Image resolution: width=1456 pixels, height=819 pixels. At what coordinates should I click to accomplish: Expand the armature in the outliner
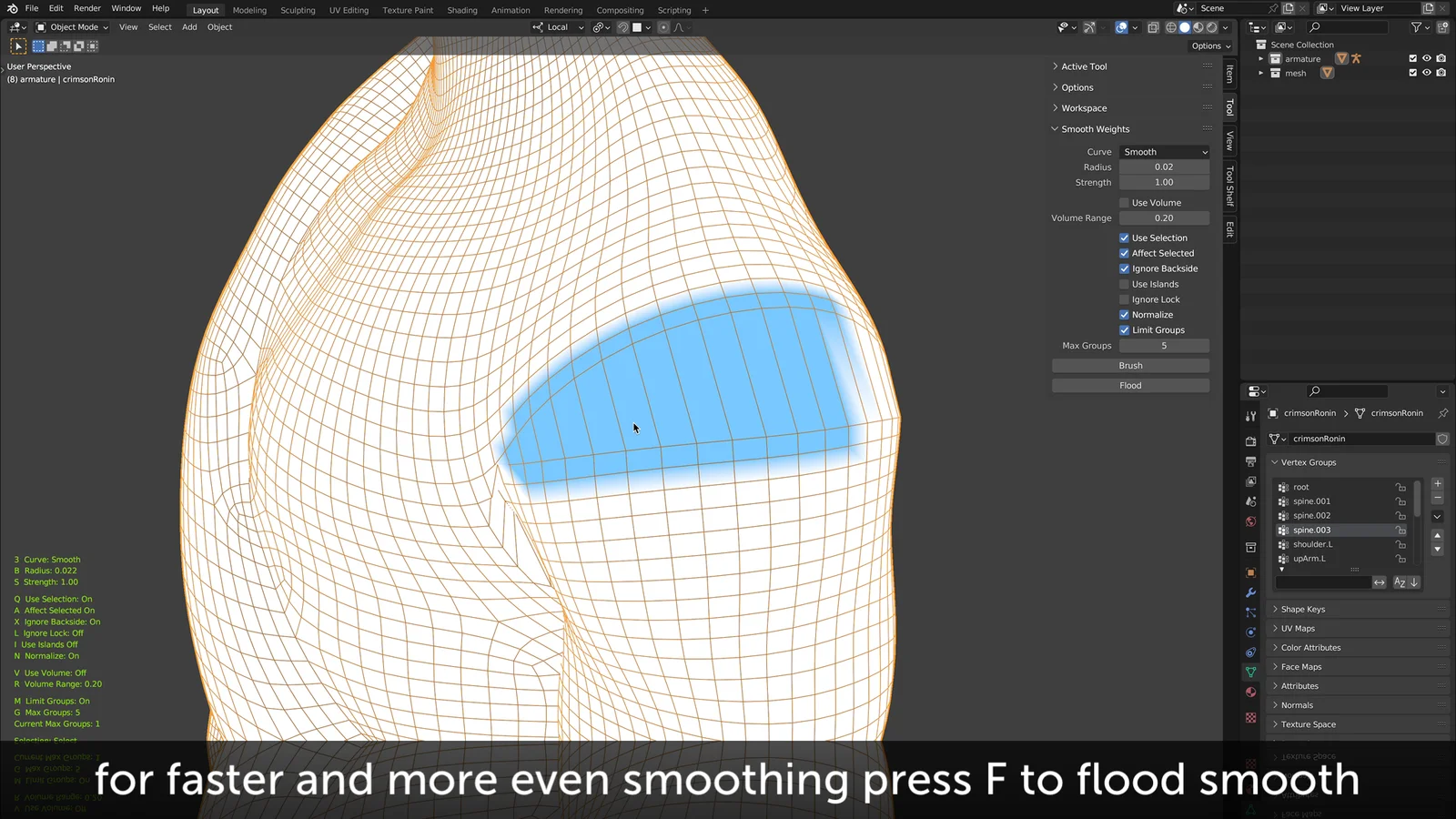(x=1262, y=58)
